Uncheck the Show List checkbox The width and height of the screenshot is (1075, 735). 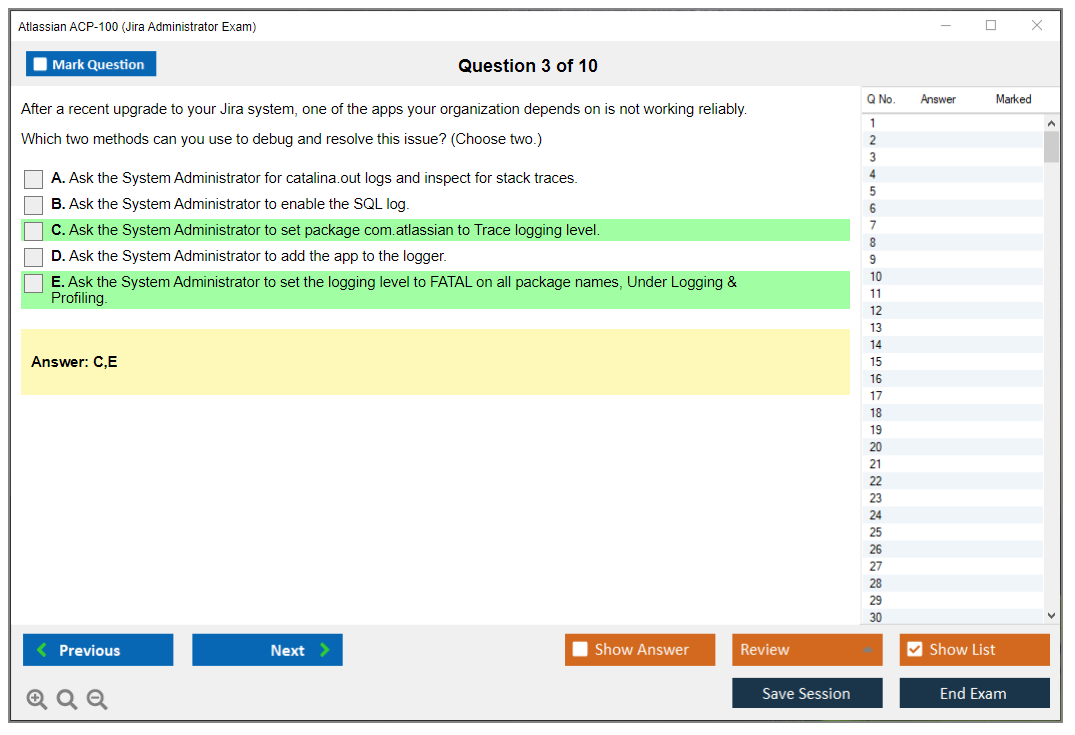click(x=915, y=650)
